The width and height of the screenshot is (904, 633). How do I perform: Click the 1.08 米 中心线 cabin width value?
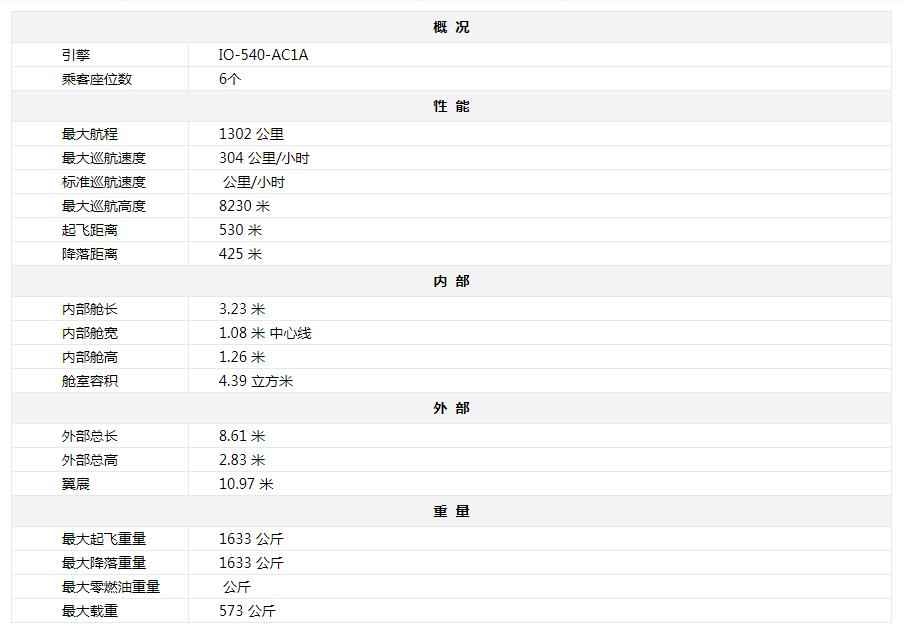pyautogui.click(x=265, y=333)
